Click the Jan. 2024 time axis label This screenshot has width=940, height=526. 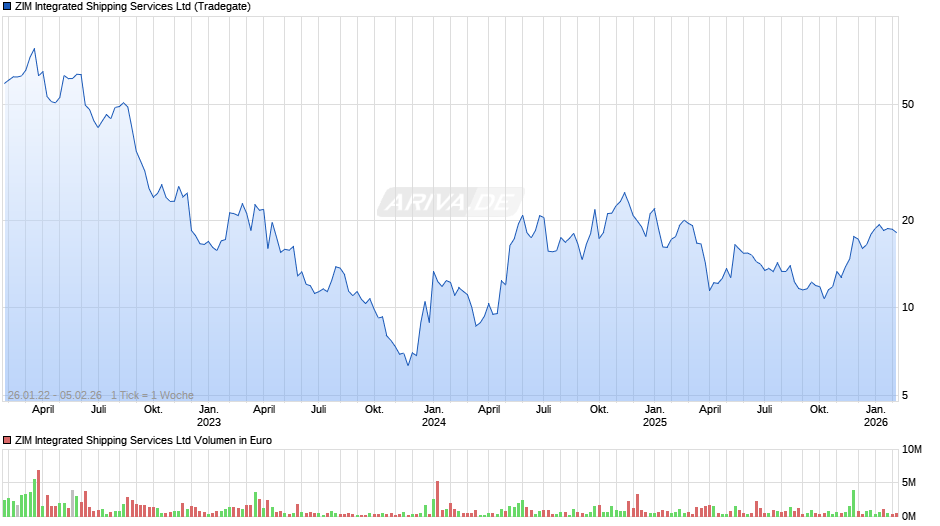point(433,416)
